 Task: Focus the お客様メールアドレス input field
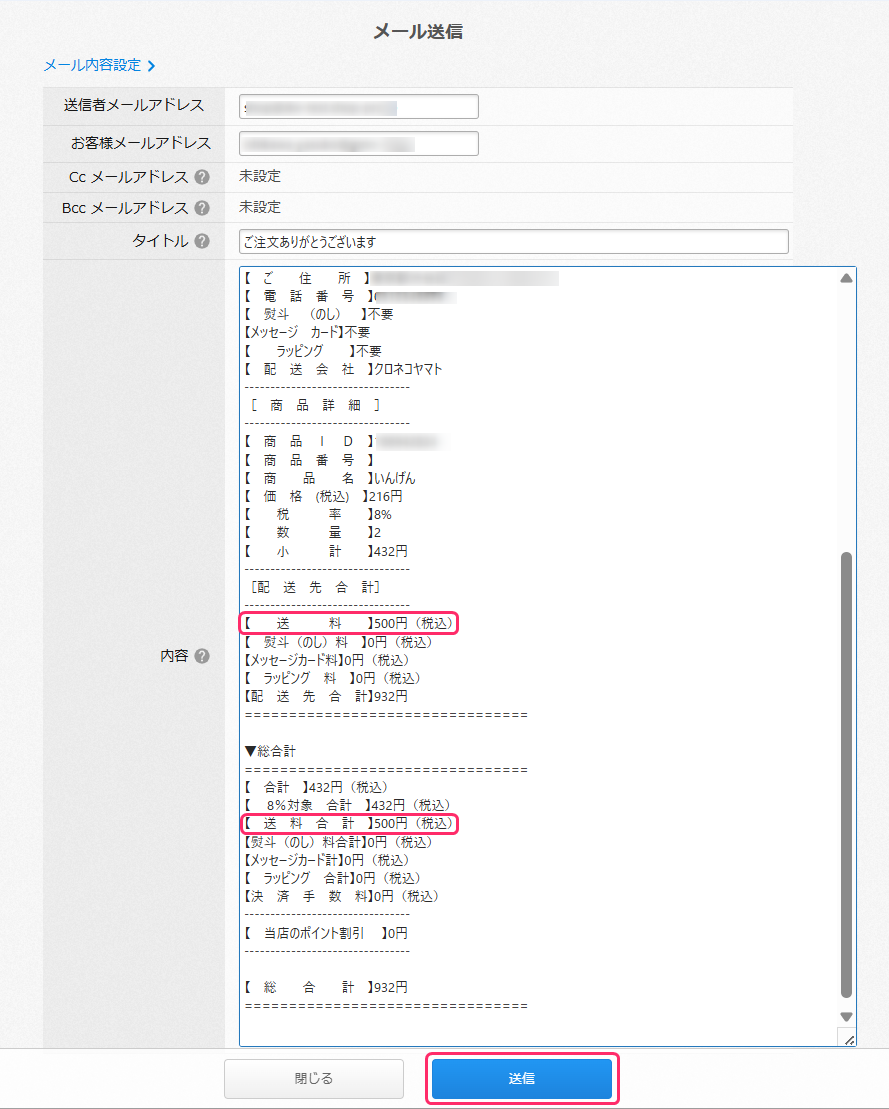point(358,144)
